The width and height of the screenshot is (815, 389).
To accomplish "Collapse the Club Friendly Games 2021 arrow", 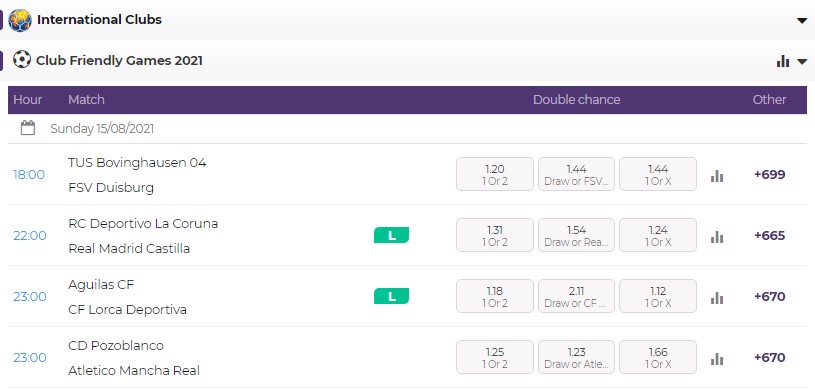I will coord(801,61).
